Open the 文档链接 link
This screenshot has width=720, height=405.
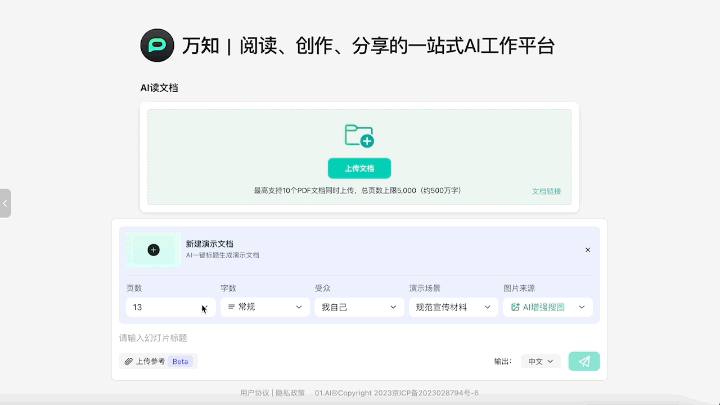click(x=546, y=191)
